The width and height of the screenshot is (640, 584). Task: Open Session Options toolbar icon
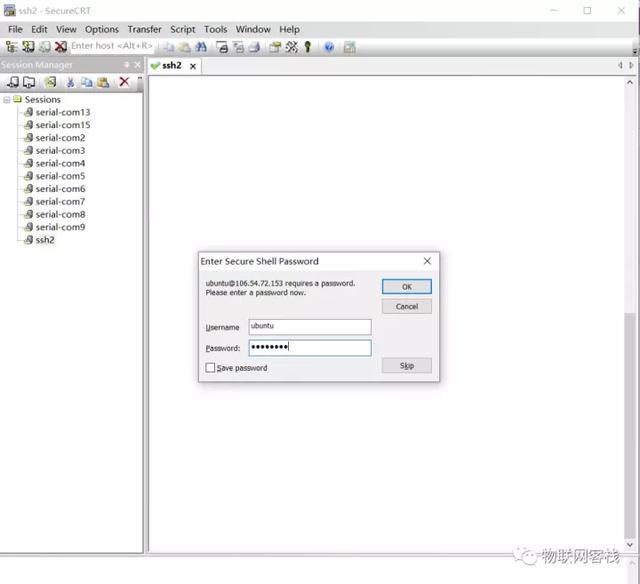coord(275,47)
